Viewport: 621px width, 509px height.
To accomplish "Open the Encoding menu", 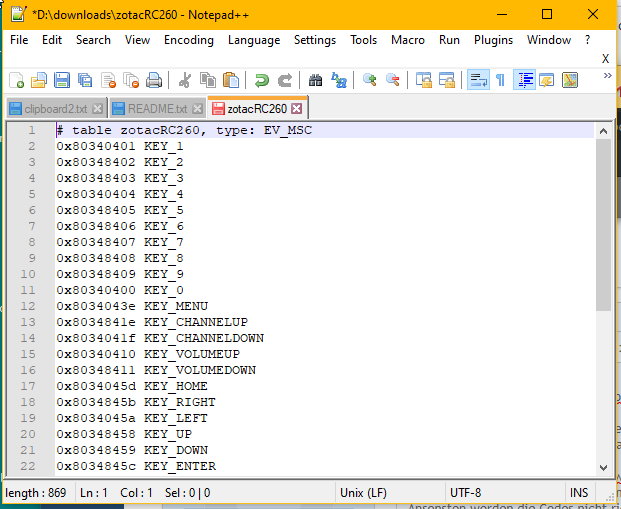I will pyautogui.click(x=189, y=40).
